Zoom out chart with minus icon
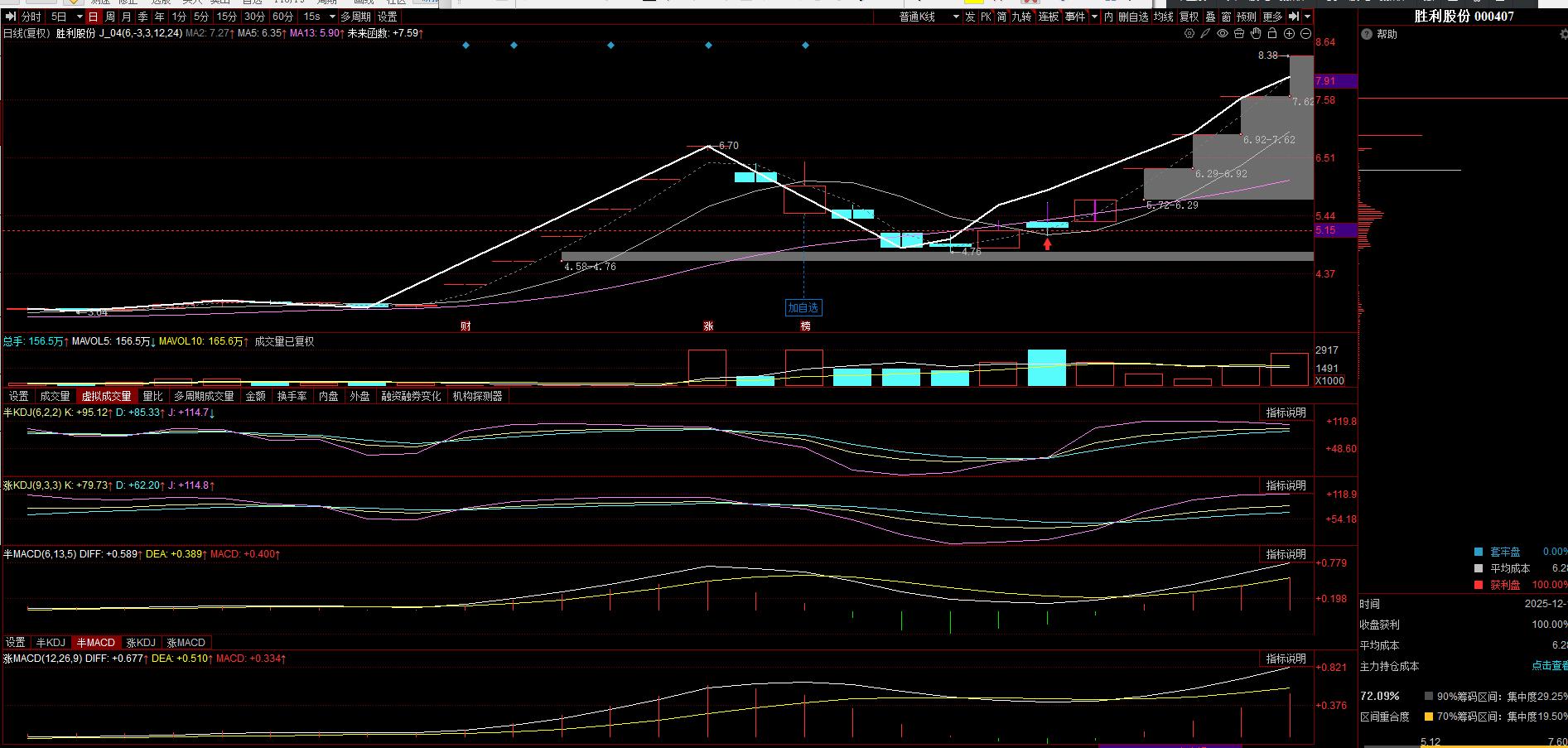 [x=1306, y=34]
